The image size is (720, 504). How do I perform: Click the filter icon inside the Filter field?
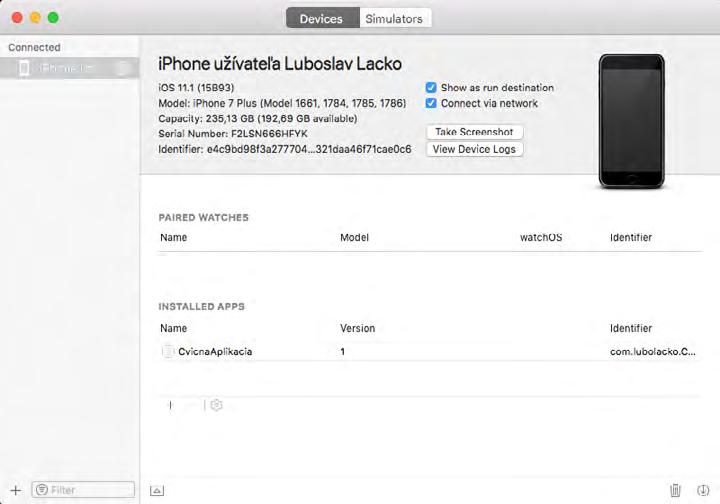coord(42,490)
